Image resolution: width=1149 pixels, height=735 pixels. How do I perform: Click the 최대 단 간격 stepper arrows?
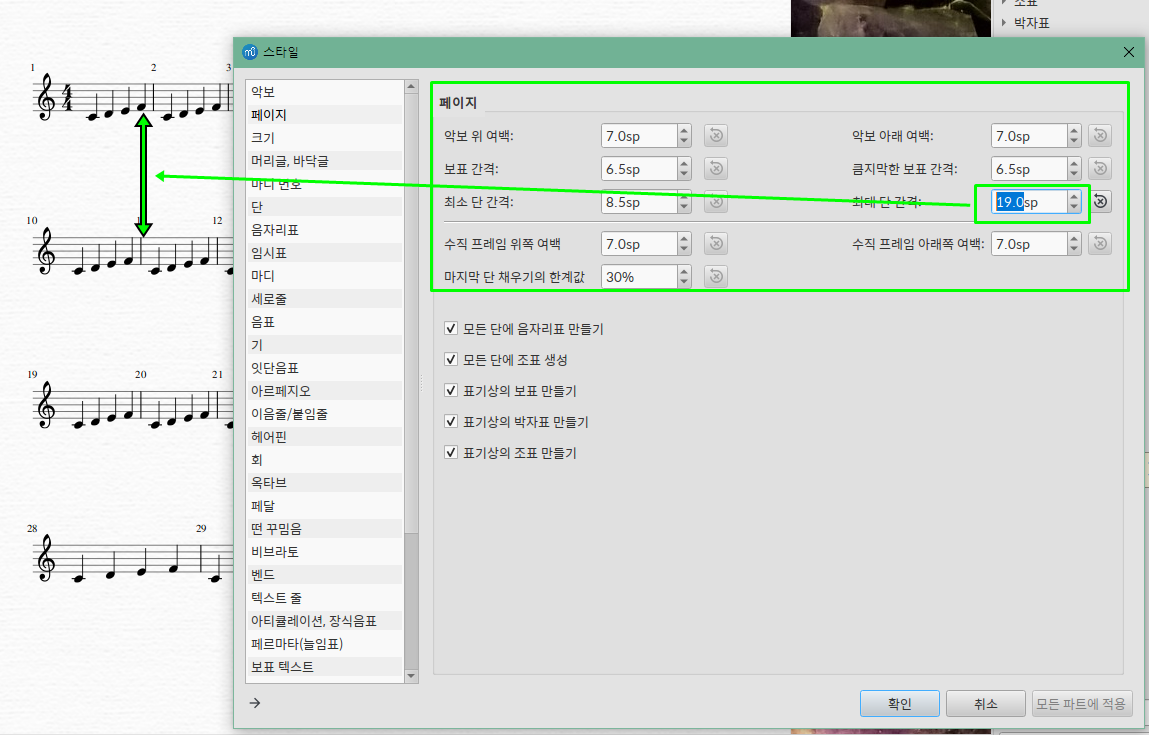[x=1074, y=202]
